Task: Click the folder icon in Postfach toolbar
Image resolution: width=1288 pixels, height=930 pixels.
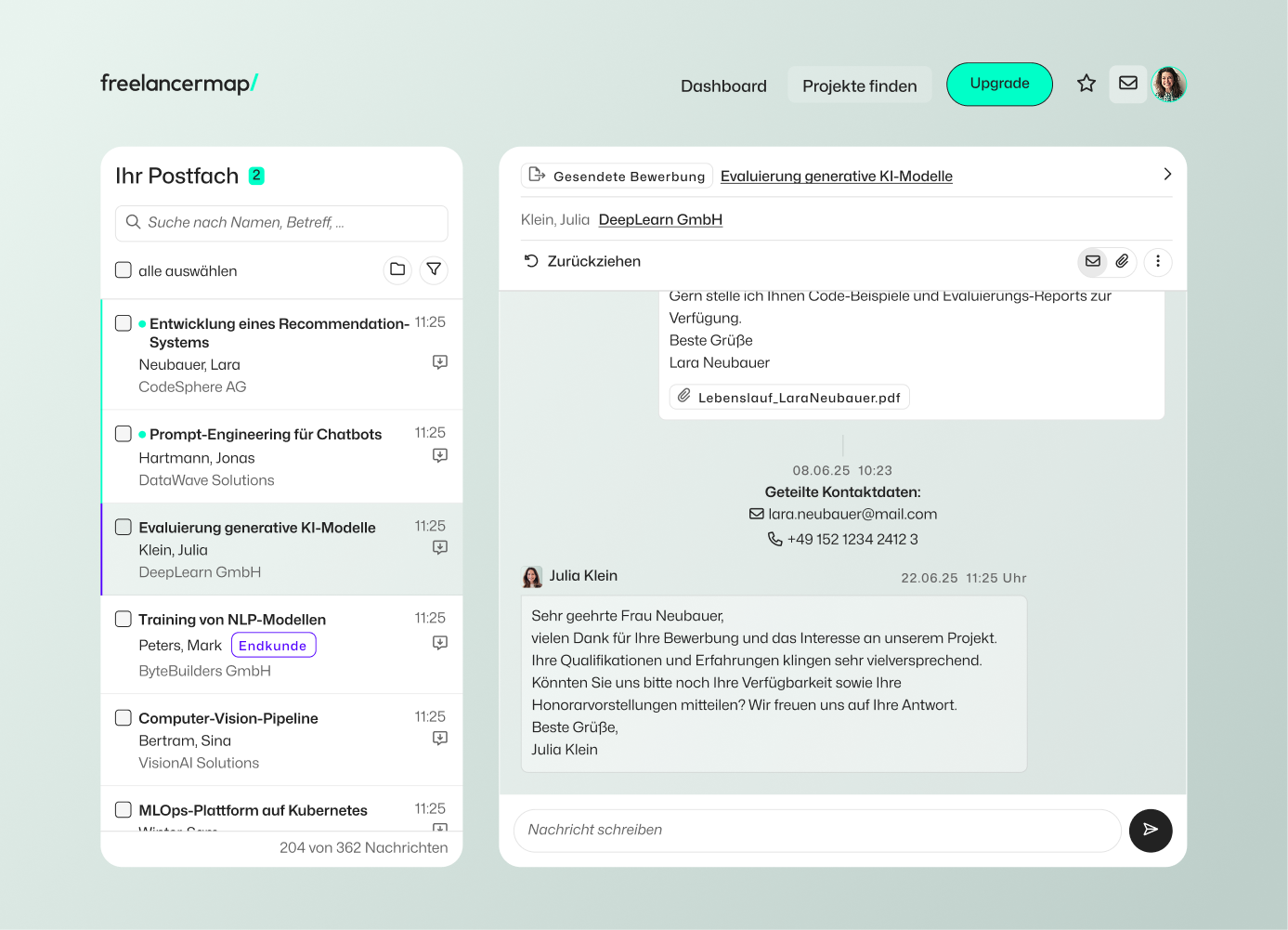Action: pos(397,269)
